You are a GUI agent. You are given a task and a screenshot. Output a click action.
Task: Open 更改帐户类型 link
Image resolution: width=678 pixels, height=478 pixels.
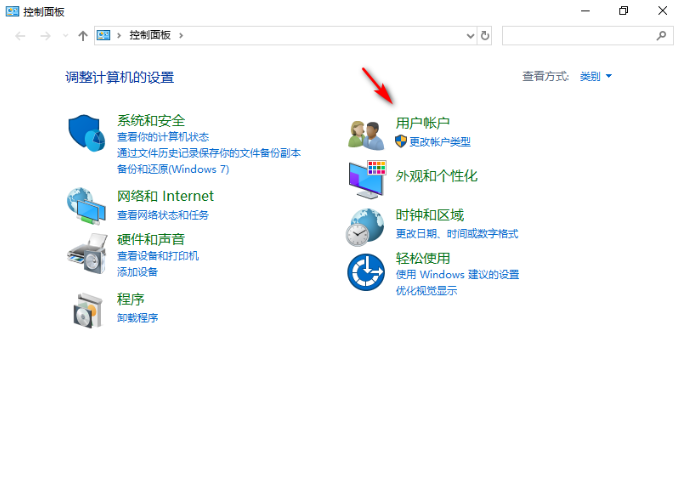click(x=439, y=142)
